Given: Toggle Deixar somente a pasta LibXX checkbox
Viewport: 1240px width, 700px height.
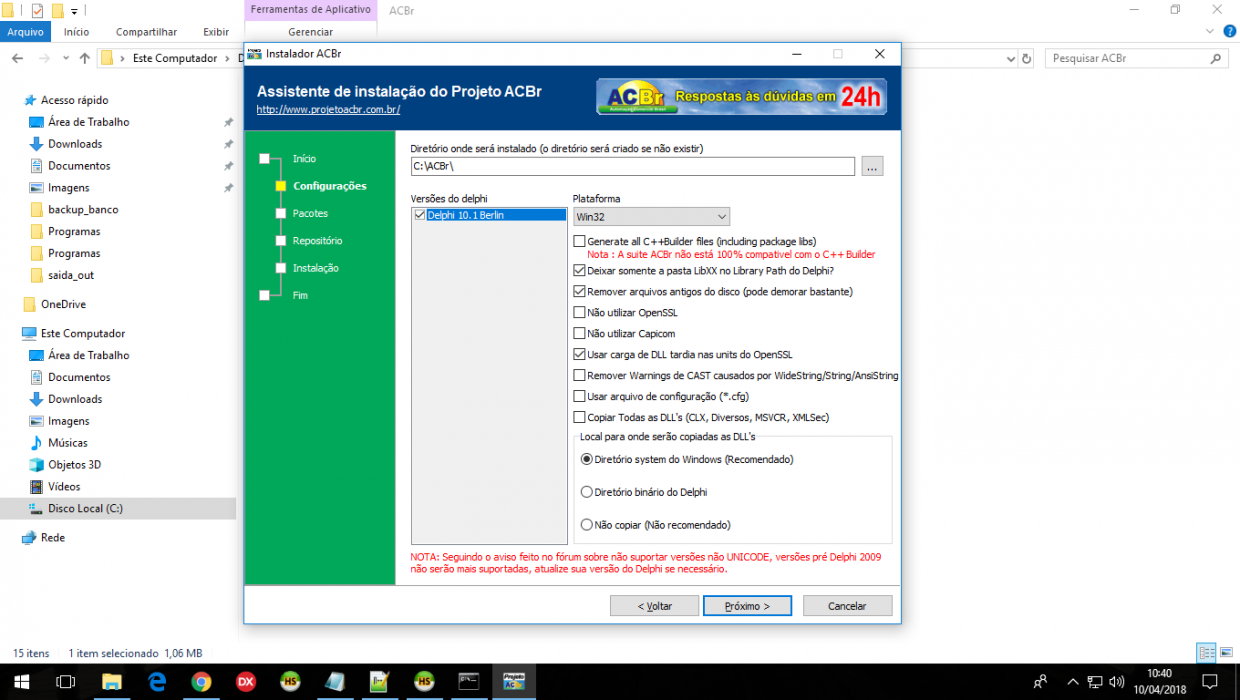Looking at the screenshot, I should click(x=579, y=270).
